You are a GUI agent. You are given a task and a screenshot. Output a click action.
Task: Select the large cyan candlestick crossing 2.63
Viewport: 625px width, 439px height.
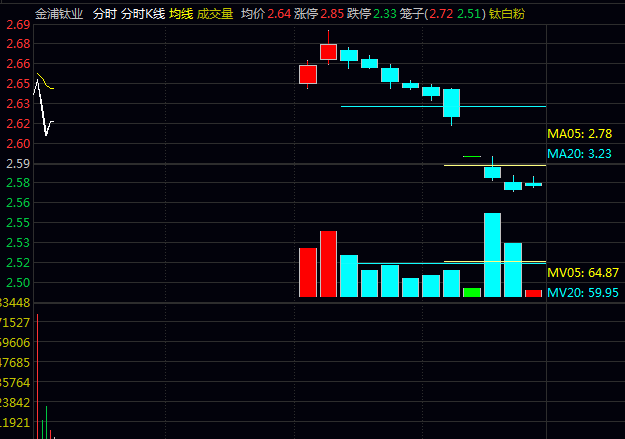452,103
